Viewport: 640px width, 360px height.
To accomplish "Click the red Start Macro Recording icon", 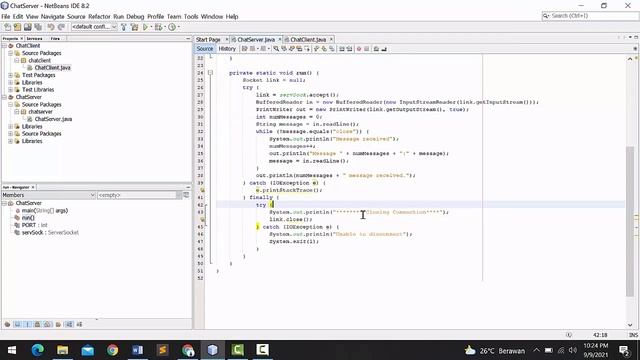I will click(x=359, y=49).
